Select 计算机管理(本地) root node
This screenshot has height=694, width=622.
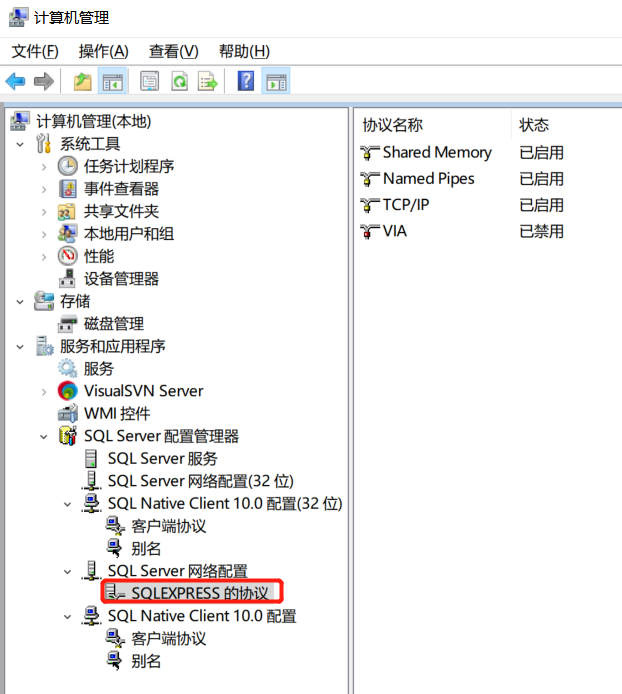(93, 121)
